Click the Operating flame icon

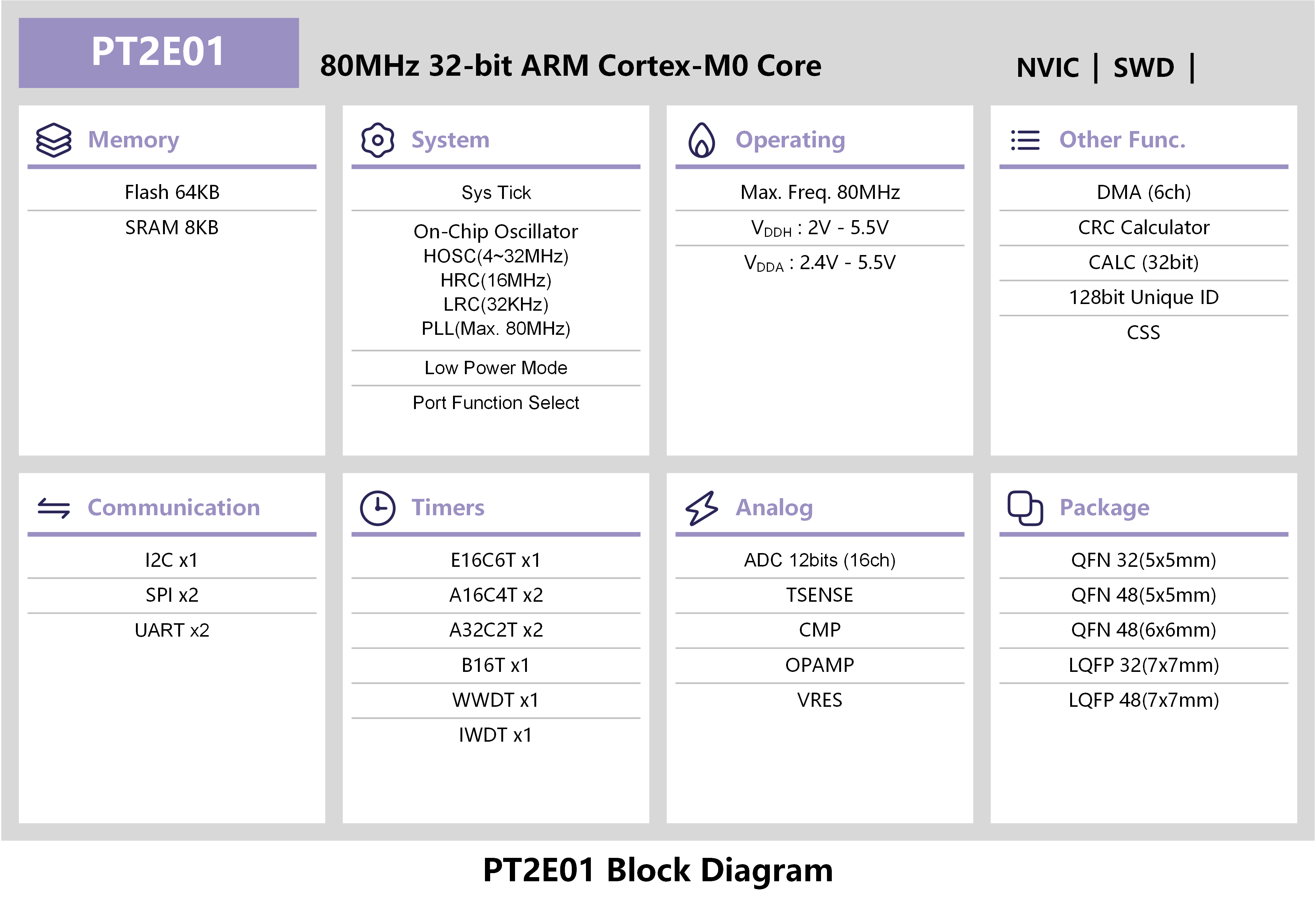[x=701, y=140]
